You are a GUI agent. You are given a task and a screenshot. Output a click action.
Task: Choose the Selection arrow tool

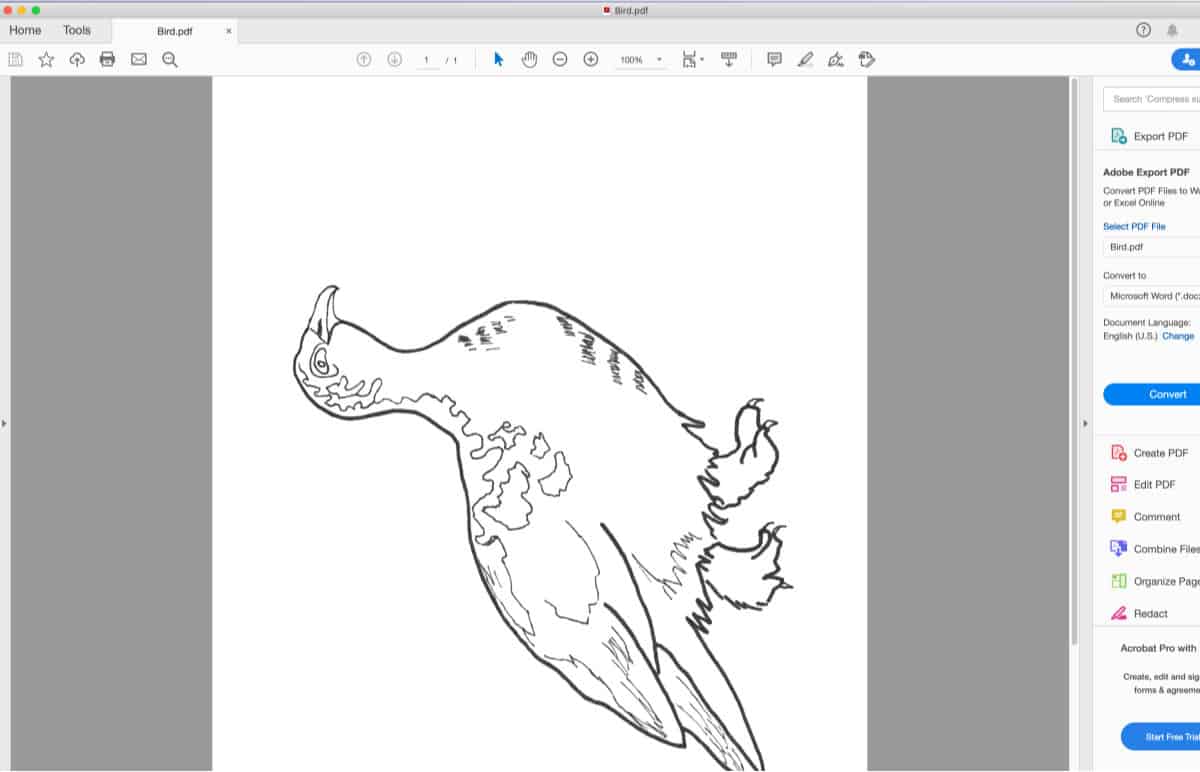[498, 60]
